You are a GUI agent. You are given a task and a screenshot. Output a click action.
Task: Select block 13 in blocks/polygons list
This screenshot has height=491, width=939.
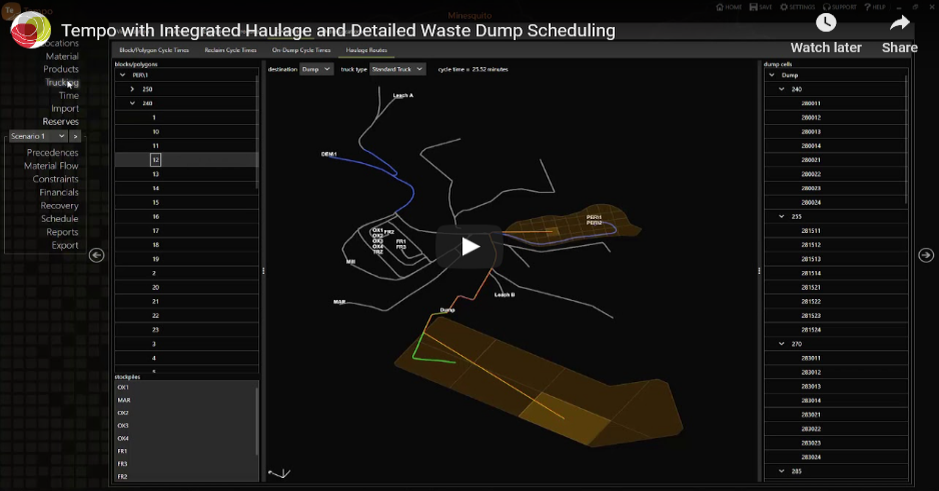[186, 174]
